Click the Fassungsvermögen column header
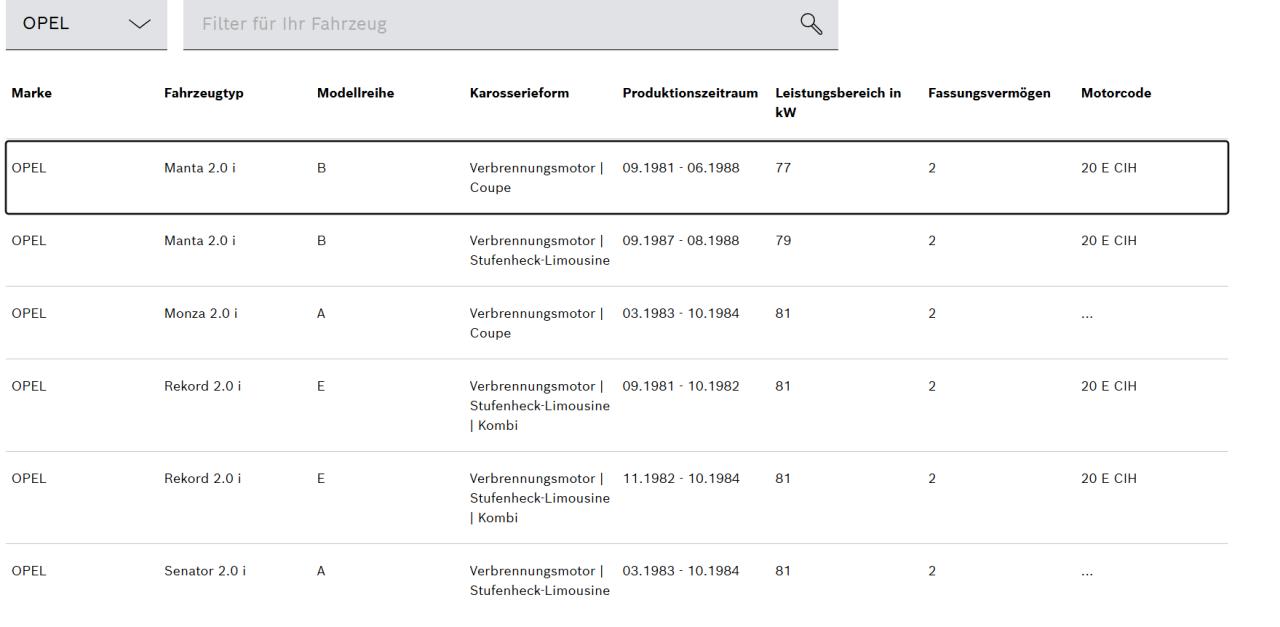The width and height of the screenshot is (1280, 627). (988, 93)
